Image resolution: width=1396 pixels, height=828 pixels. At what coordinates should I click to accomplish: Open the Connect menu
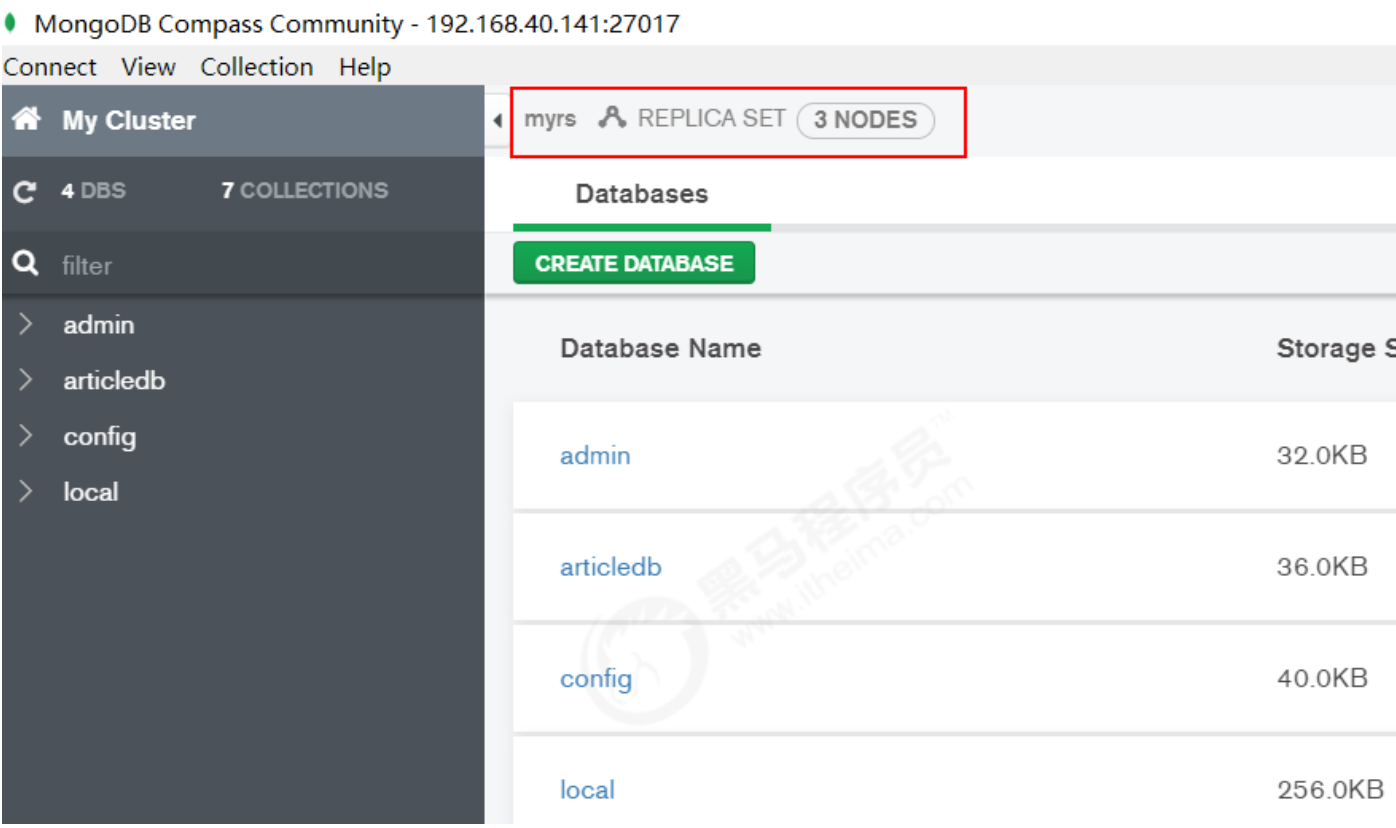point(50,67)
